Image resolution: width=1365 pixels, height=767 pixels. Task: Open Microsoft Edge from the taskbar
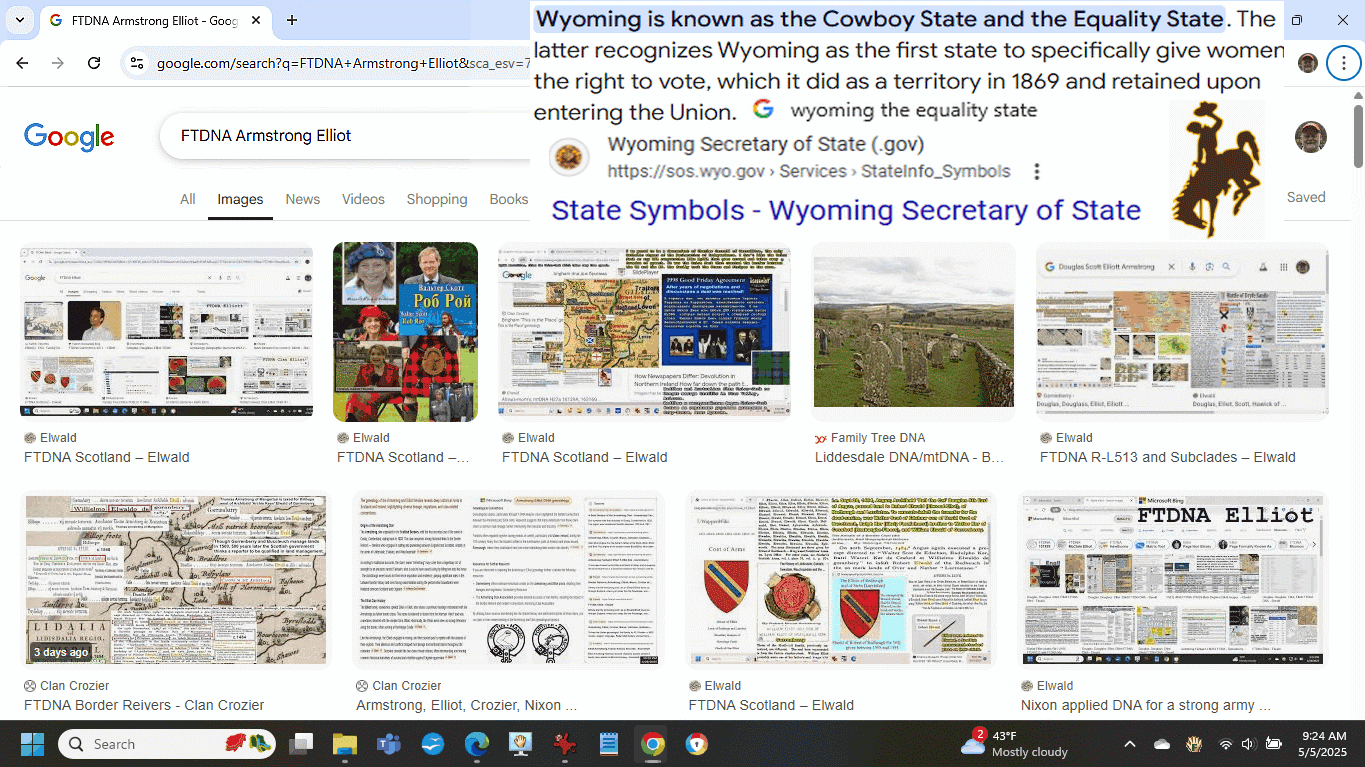point(476,744)
